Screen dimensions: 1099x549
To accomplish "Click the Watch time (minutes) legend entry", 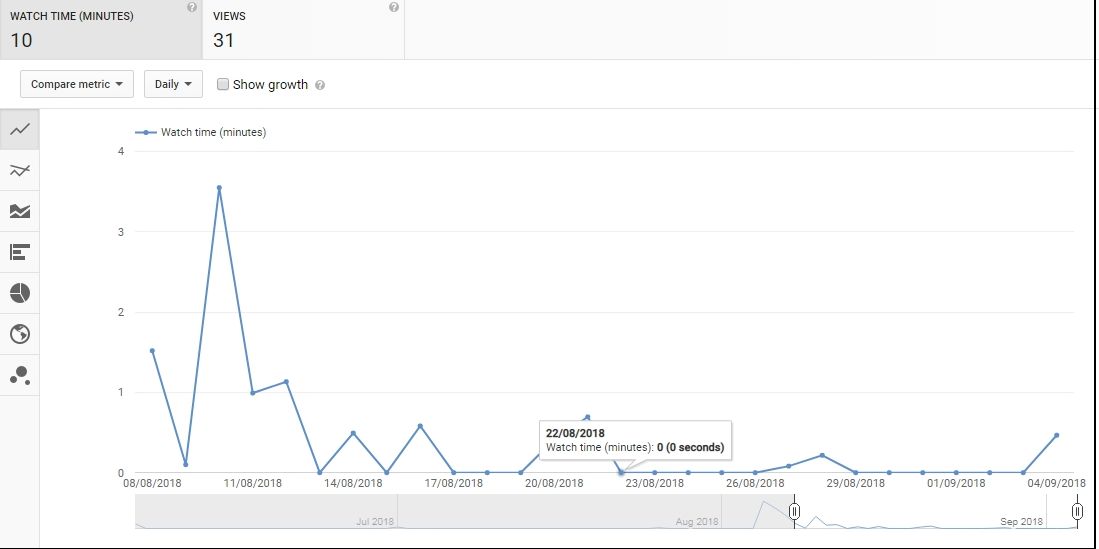I will pos(200,132).
